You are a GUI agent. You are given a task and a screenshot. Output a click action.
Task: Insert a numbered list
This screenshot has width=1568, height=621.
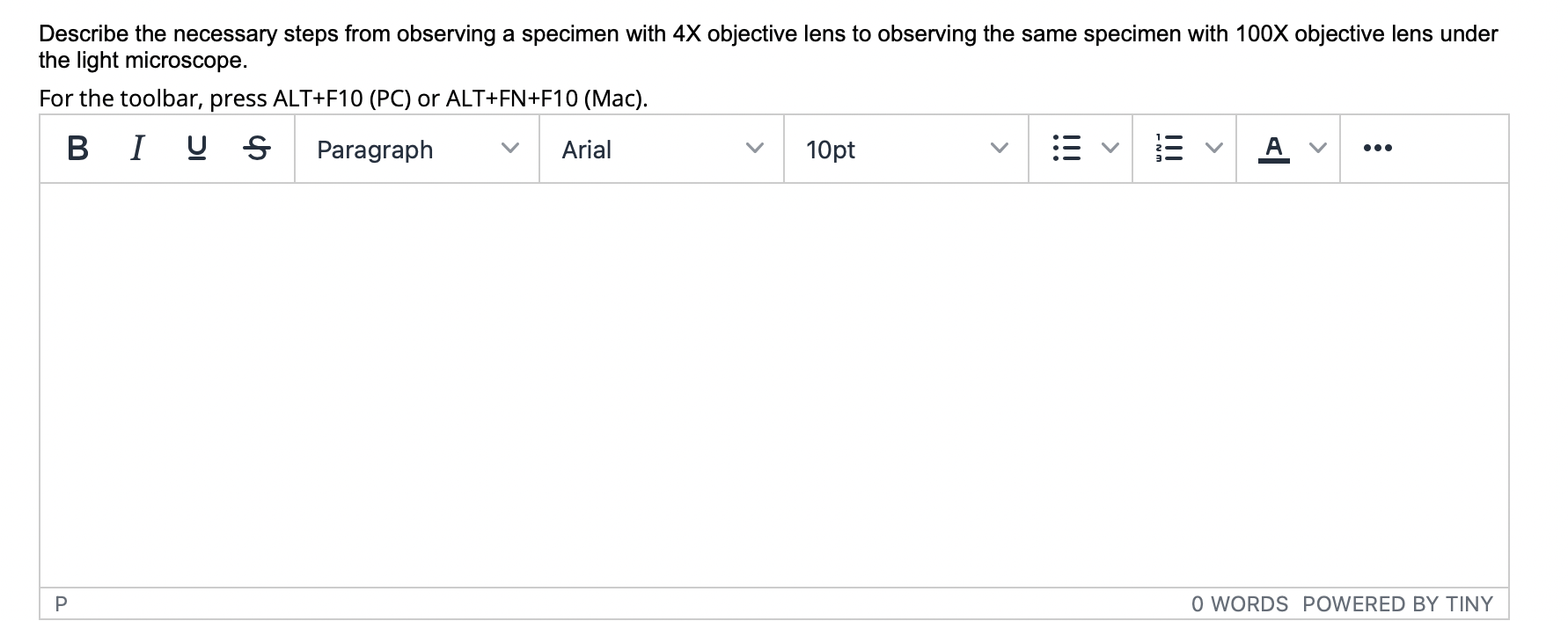click(1170, 150)
